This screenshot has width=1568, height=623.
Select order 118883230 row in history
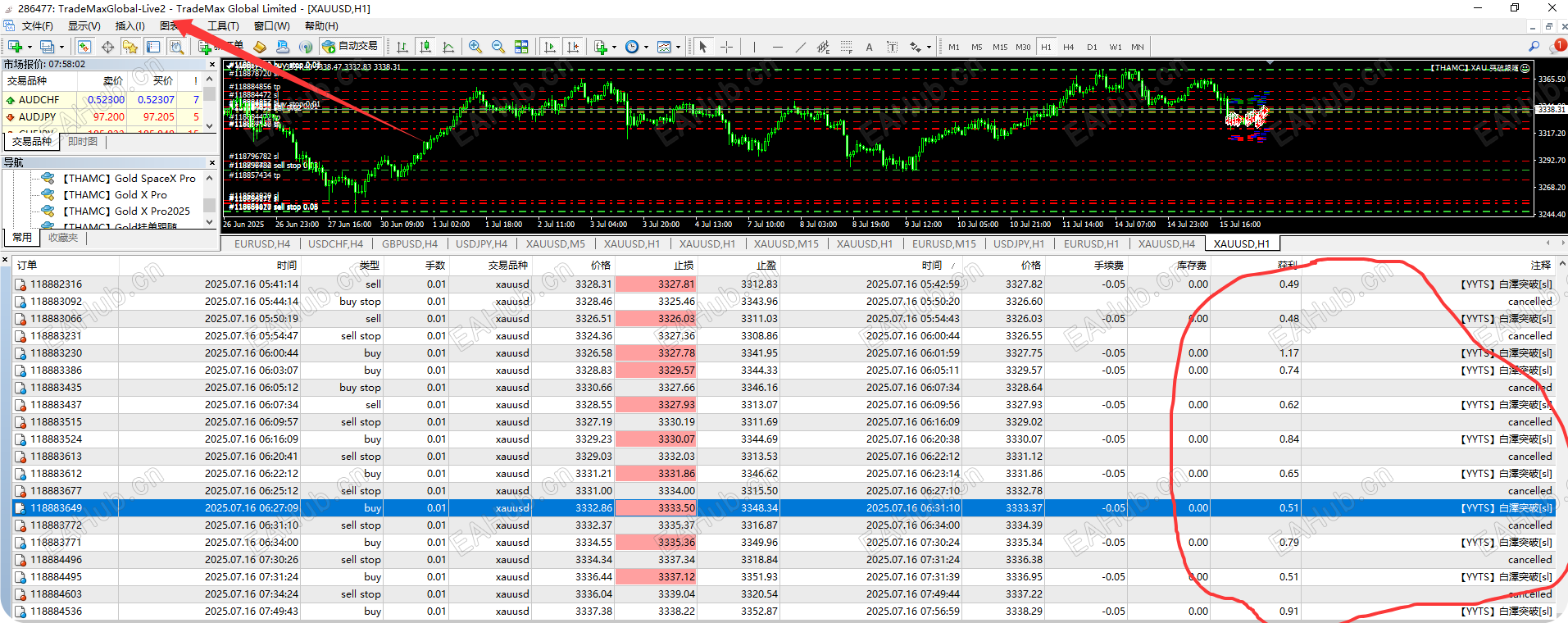(56, 353)
